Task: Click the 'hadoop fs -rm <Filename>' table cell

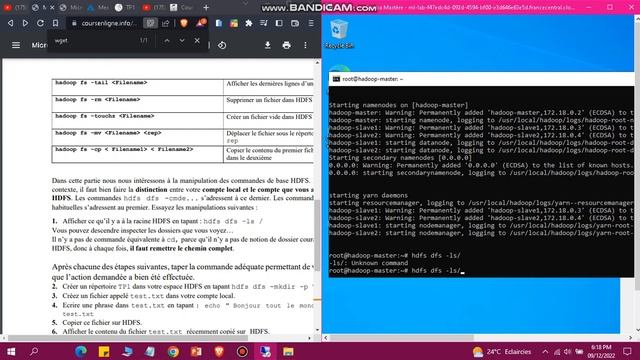Action: 138,104
